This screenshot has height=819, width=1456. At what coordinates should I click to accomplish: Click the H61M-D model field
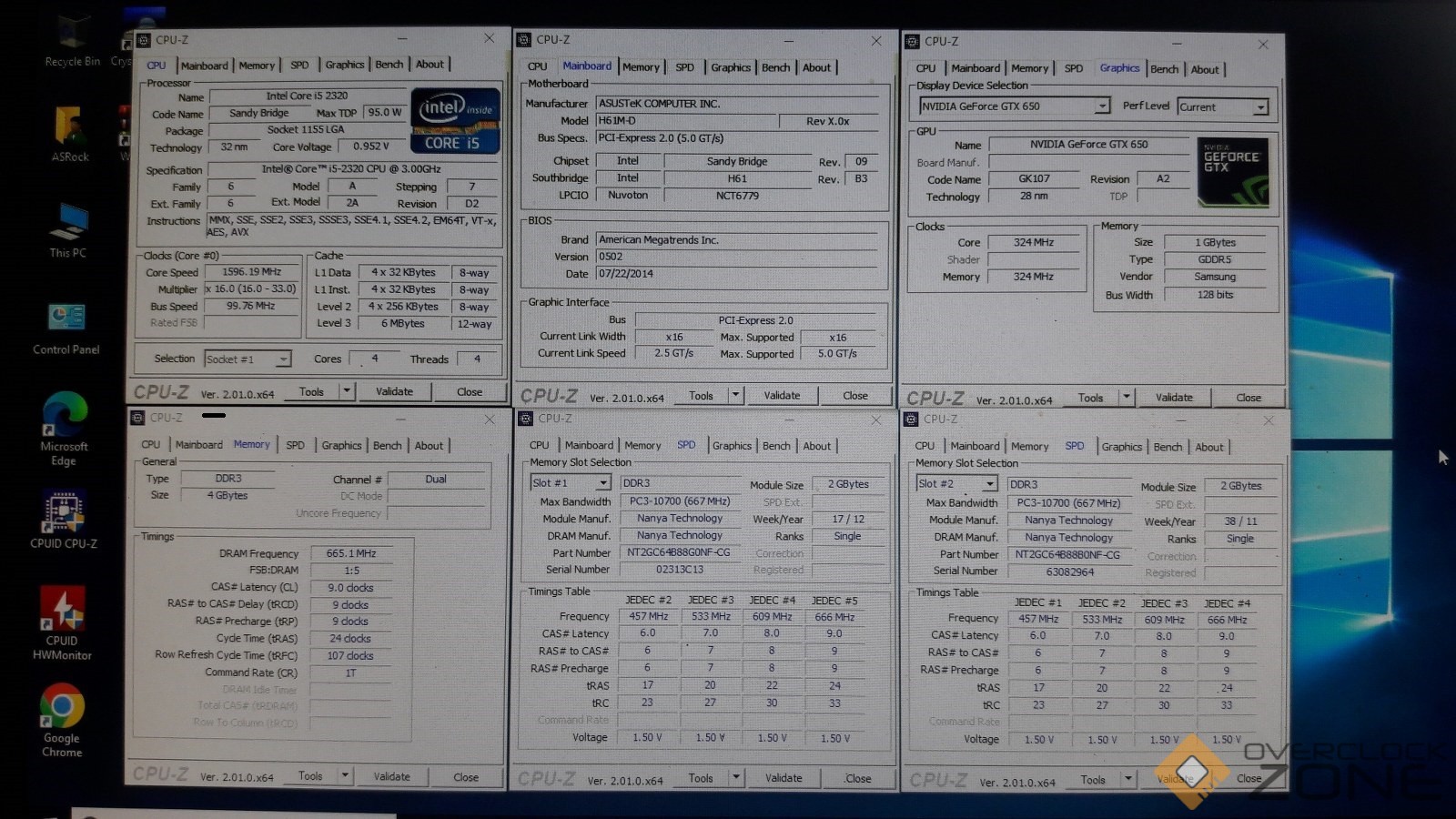(x=687, y=121)
